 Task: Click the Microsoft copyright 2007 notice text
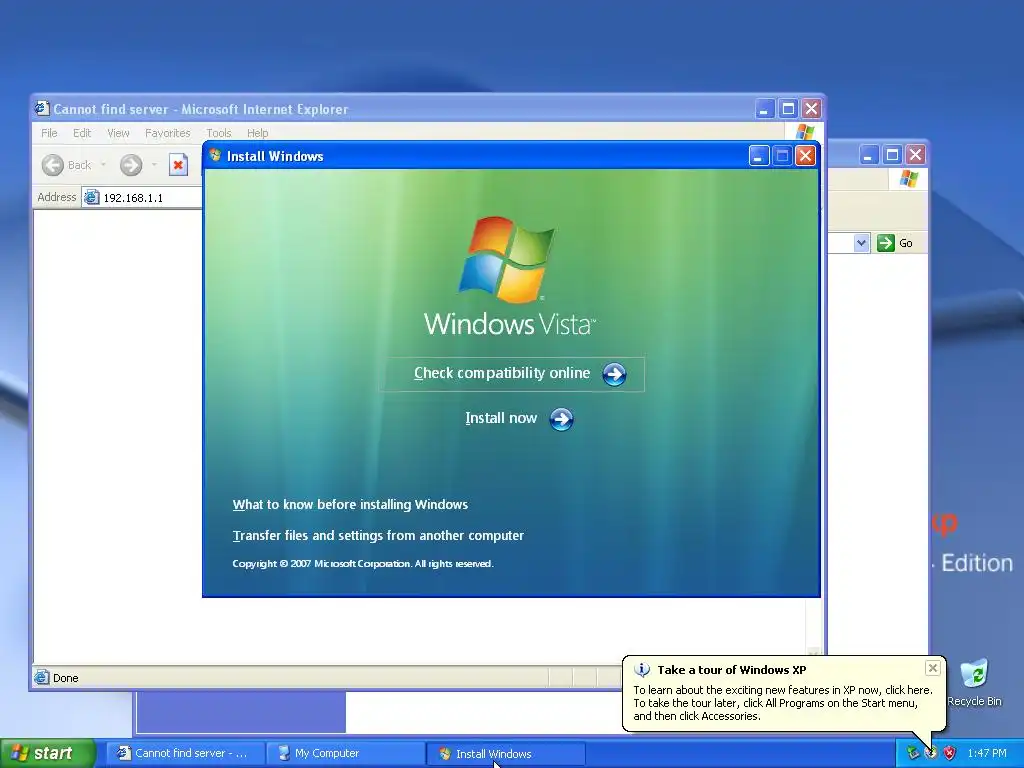tap(363, 564)
